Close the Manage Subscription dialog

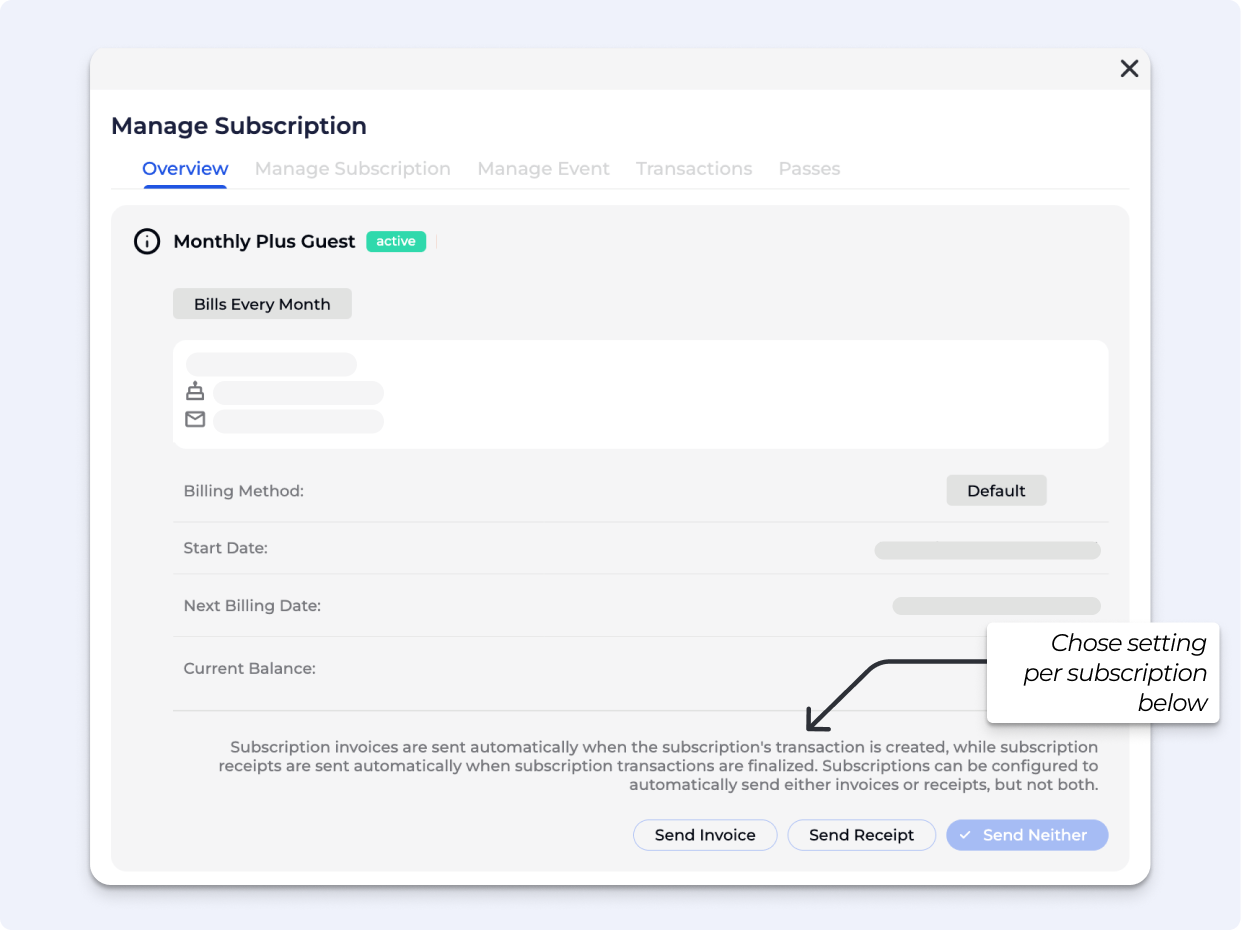click(x=1129, y=68)
